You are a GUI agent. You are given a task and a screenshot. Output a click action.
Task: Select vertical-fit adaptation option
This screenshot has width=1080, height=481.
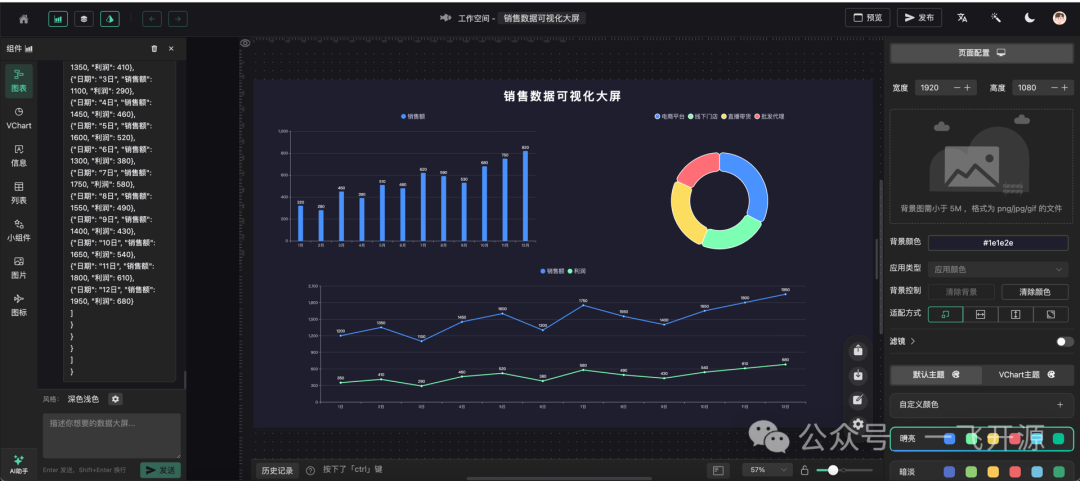pos(1016,314)
